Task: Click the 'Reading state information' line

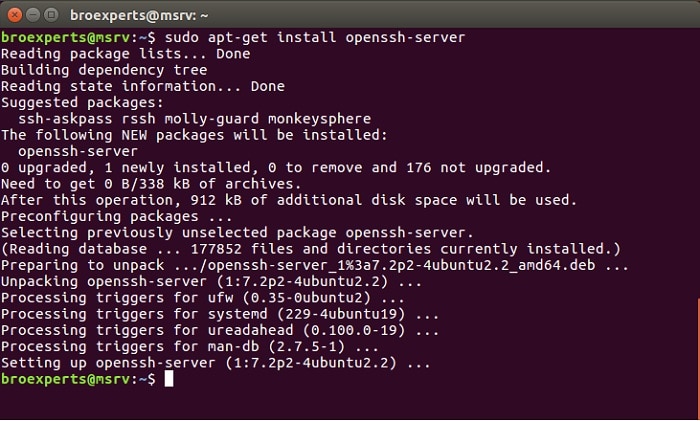Action: coord(142,87)
